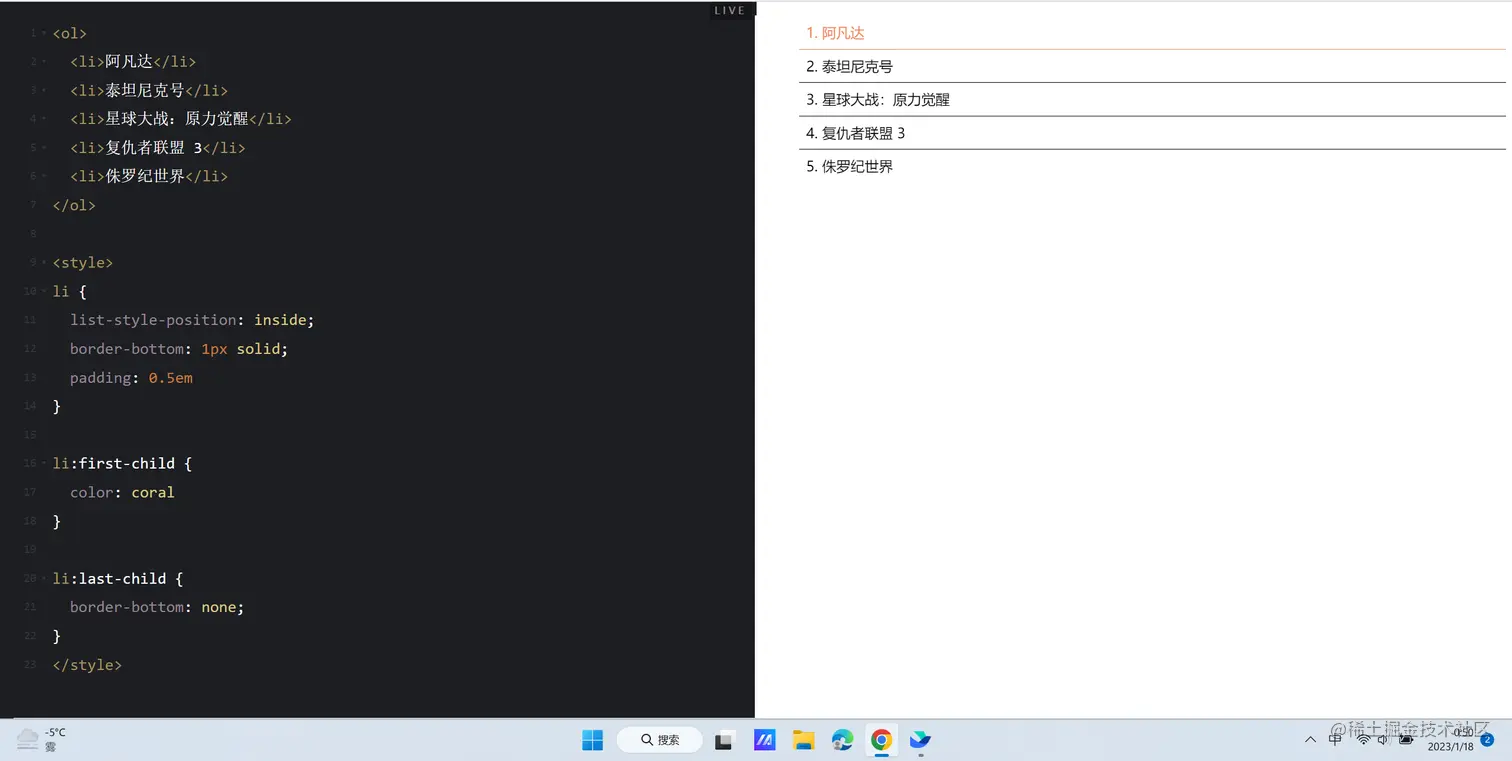Select the "1. 阿凡达" item in the preview list
The height and width of the screenshot is (761, 1512).
(835, 32)
